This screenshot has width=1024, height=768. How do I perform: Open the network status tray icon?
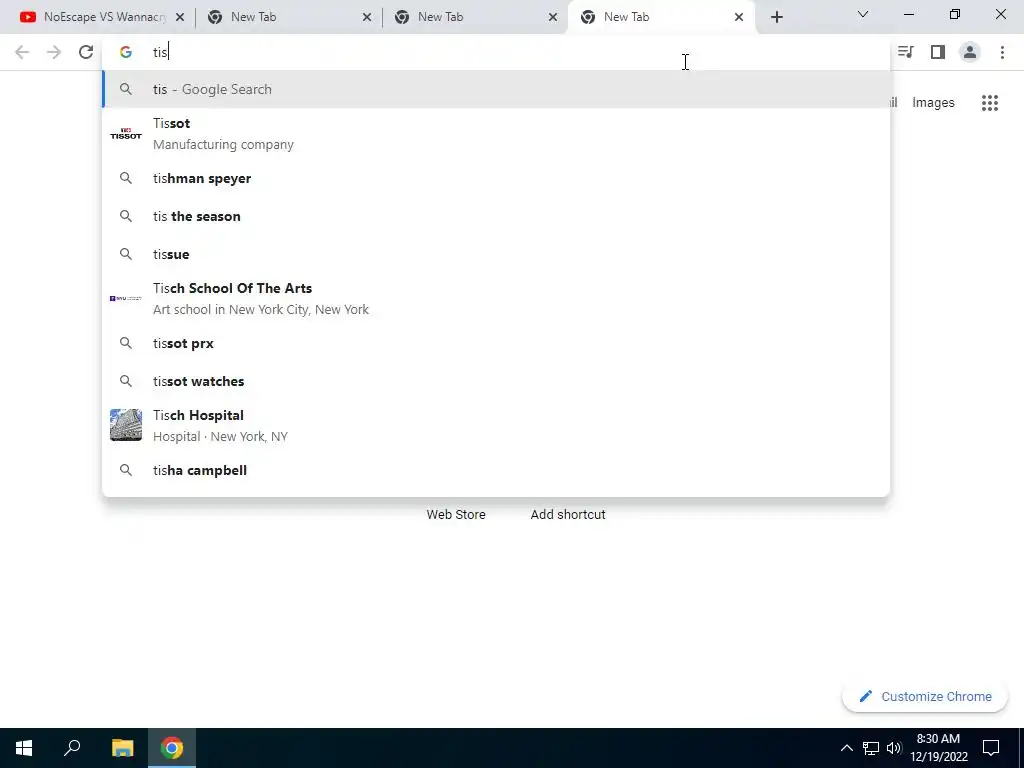click(871, 748)
